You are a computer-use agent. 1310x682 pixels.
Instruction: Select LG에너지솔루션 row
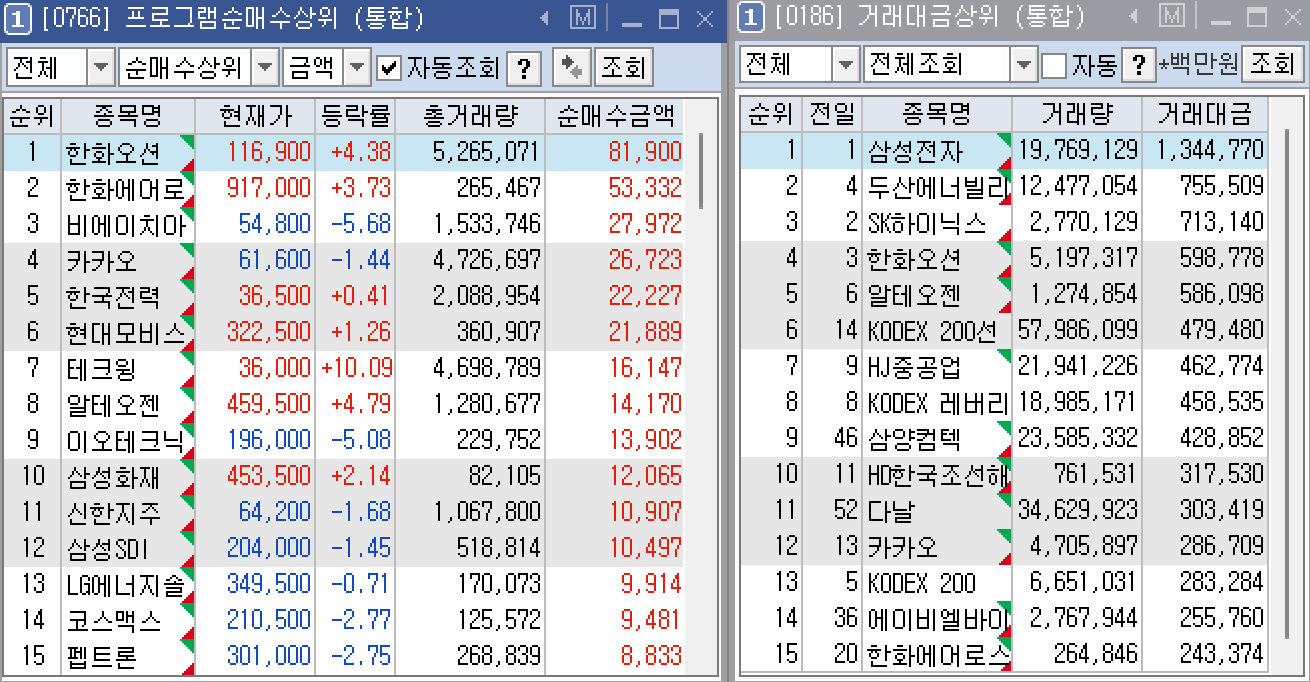343,584
